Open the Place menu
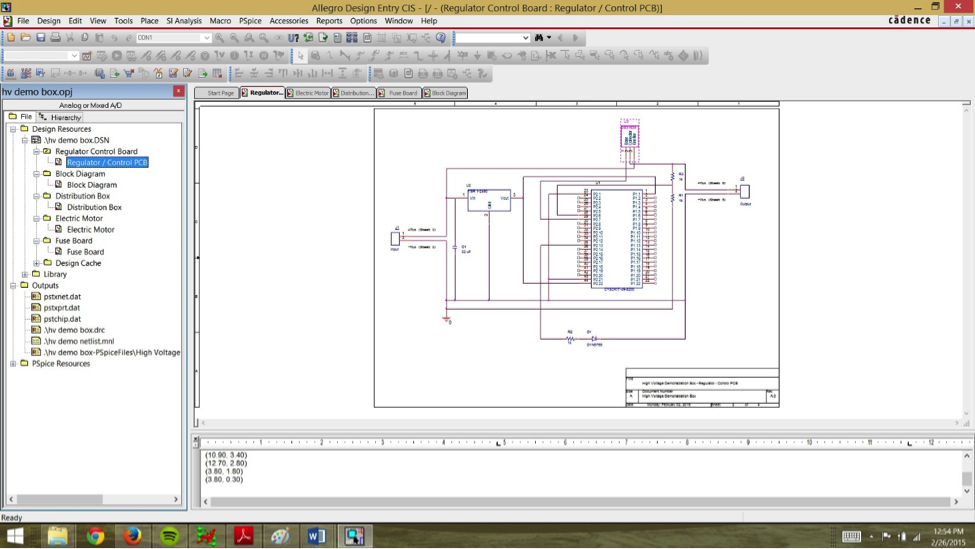975x549 pixels. coord(149,21)
